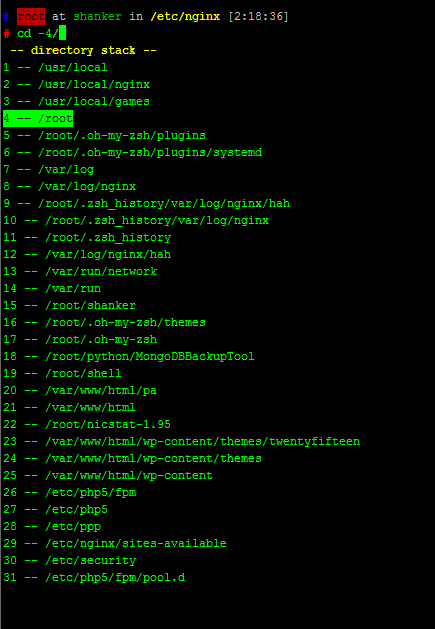The image size is (435, 629).
Task: Click entry 31 /etc/php5/fpm/pool.d
Action: 94,577
